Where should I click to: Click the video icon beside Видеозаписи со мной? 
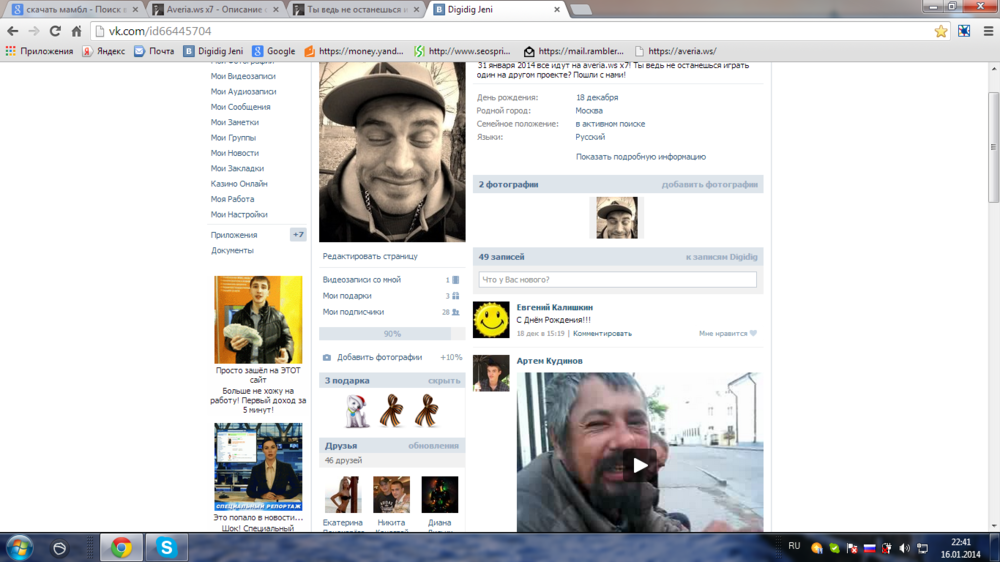point(455,280)
